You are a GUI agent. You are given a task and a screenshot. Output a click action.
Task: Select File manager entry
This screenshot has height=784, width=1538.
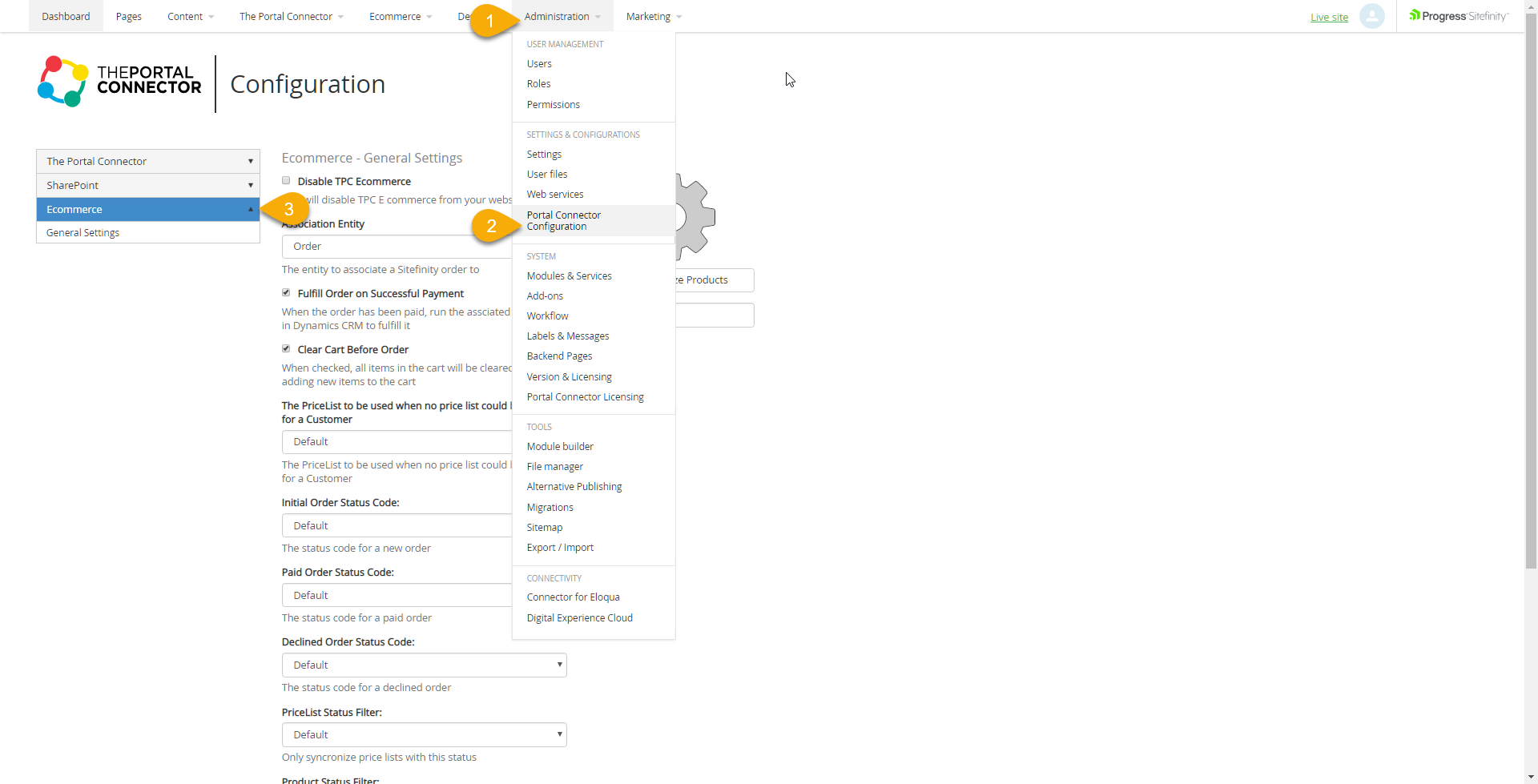555,467
